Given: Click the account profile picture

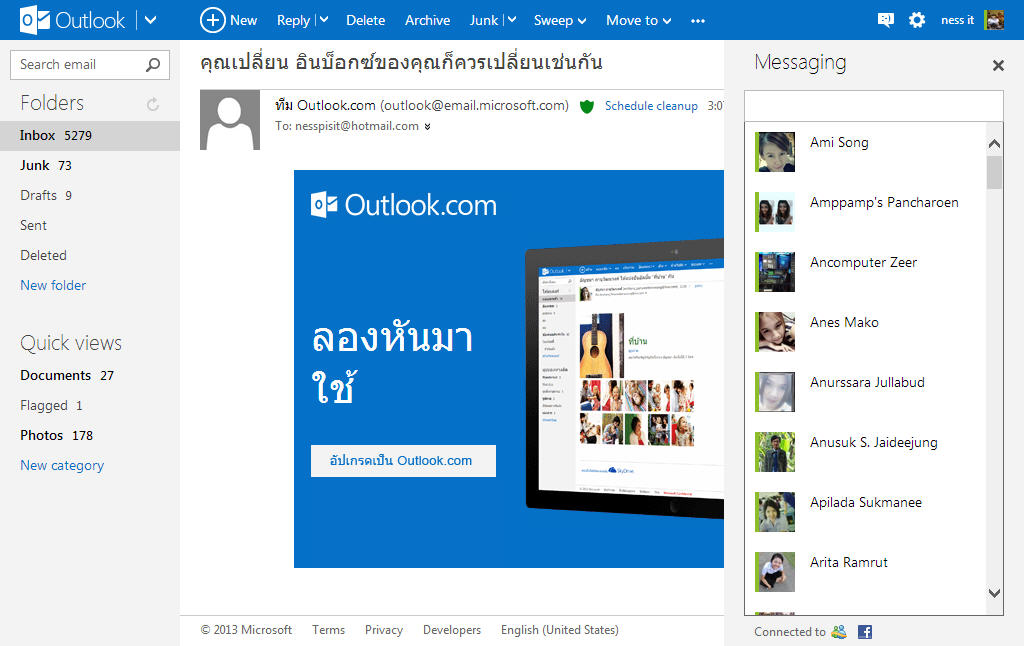Looking at the screenshot, I should pos(994,20).
